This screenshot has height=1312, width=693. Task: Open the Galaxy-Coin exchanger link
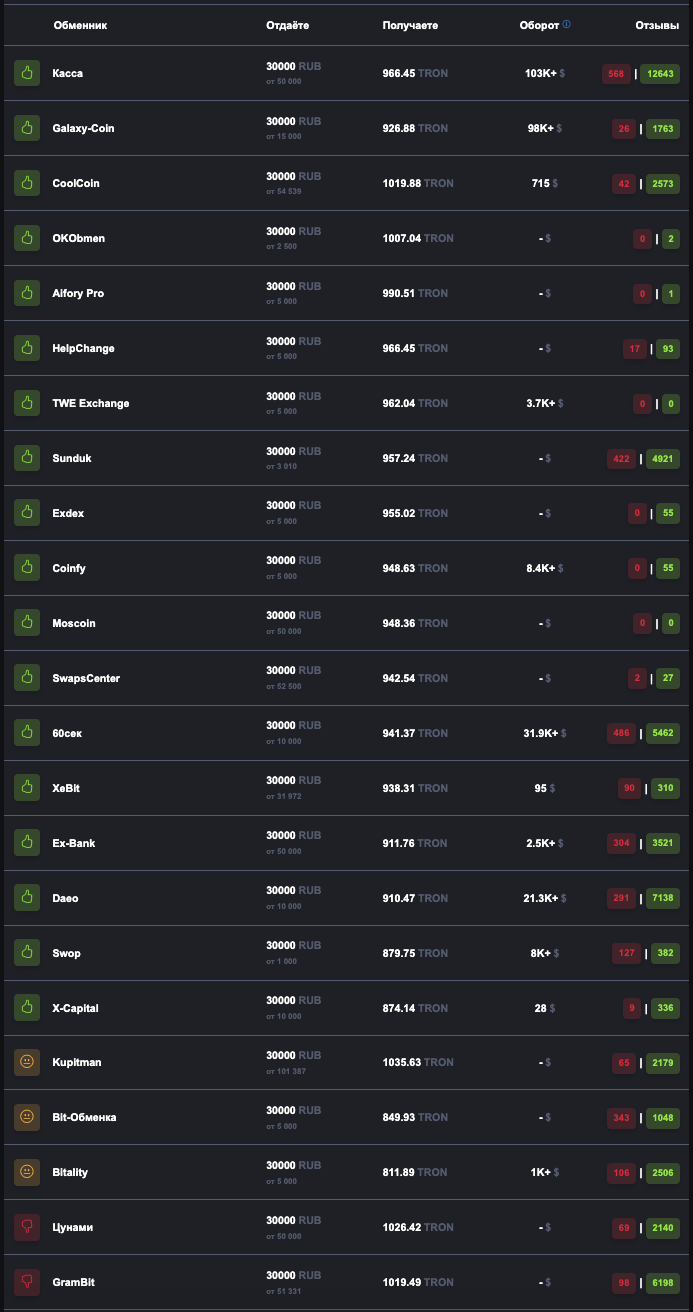[83, 128]
